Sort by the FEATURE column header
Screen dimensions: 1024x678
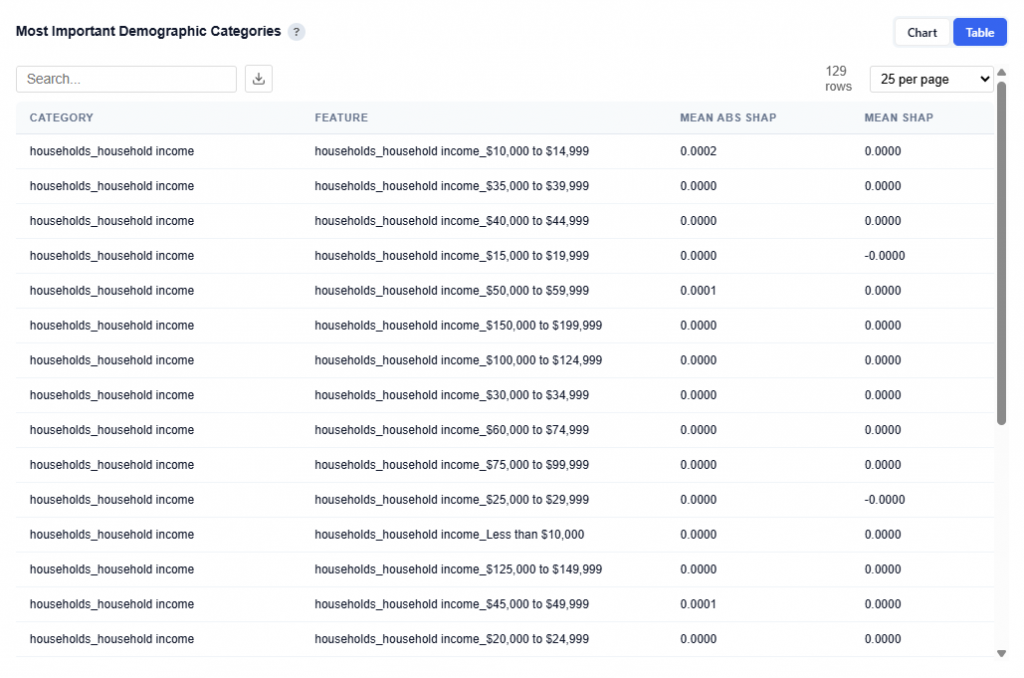click(341, 118)
